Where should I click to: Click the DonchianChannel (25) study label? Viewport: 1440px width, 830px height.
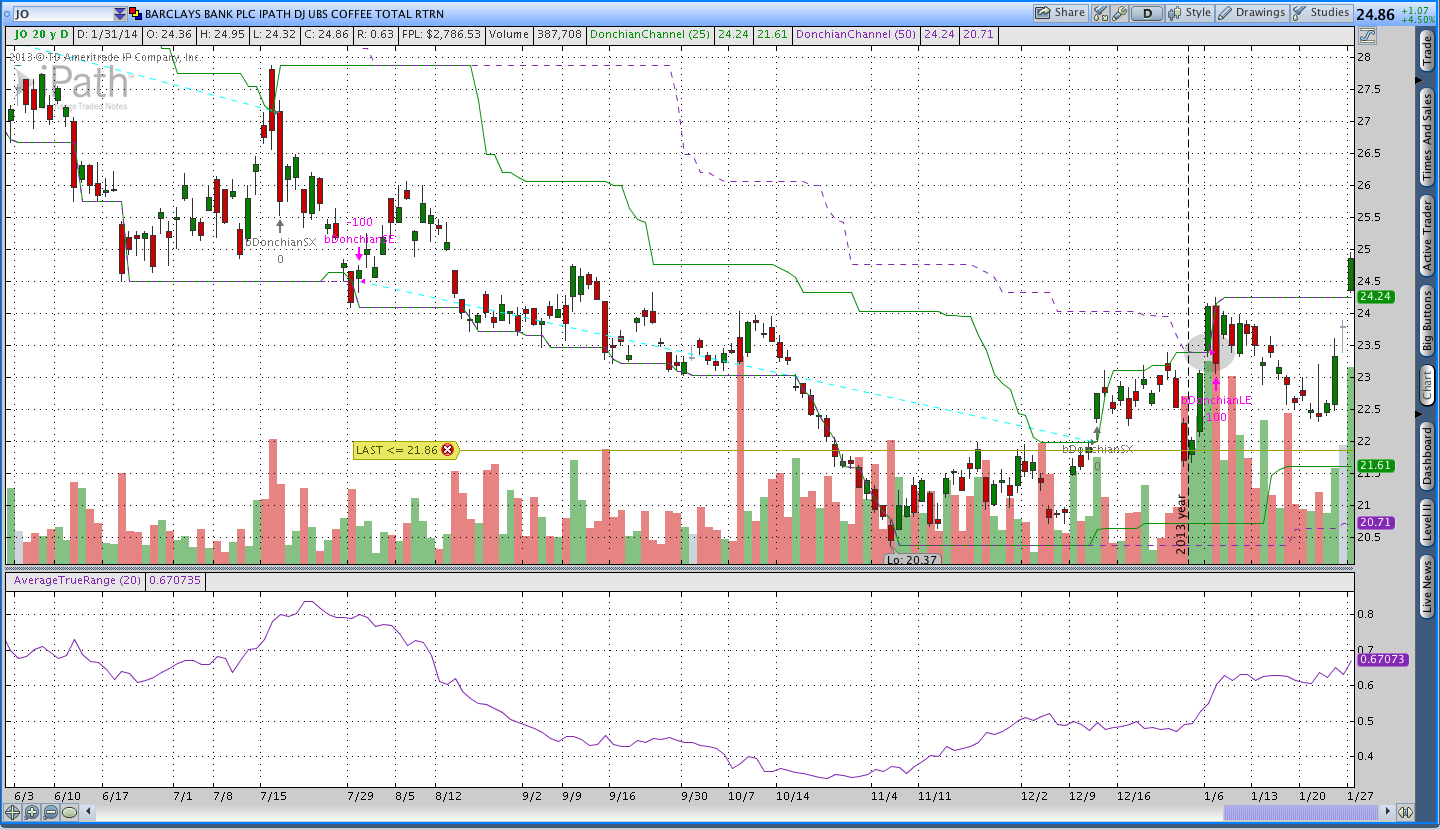tap(650, 34)
